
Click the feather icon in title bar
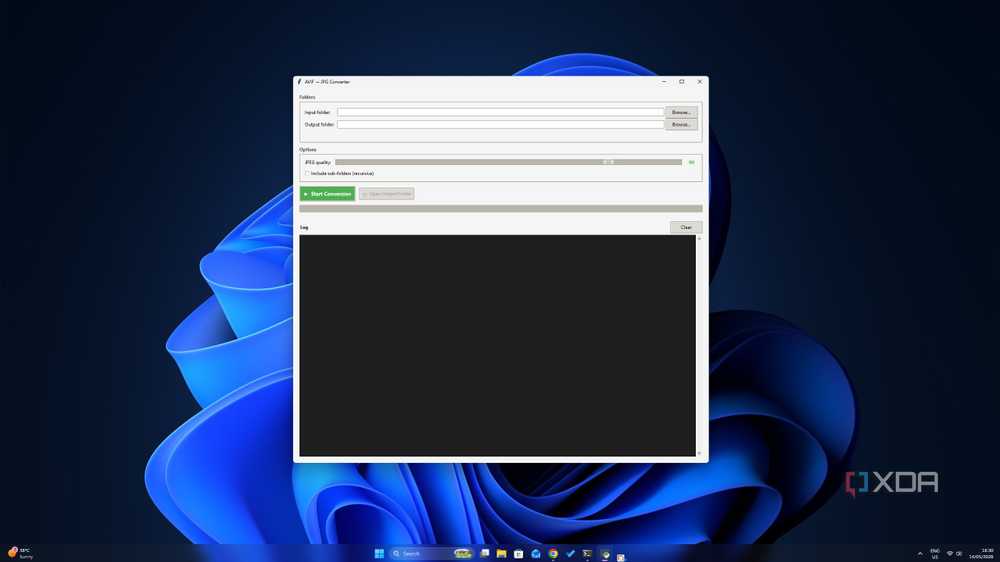(299, 82)
